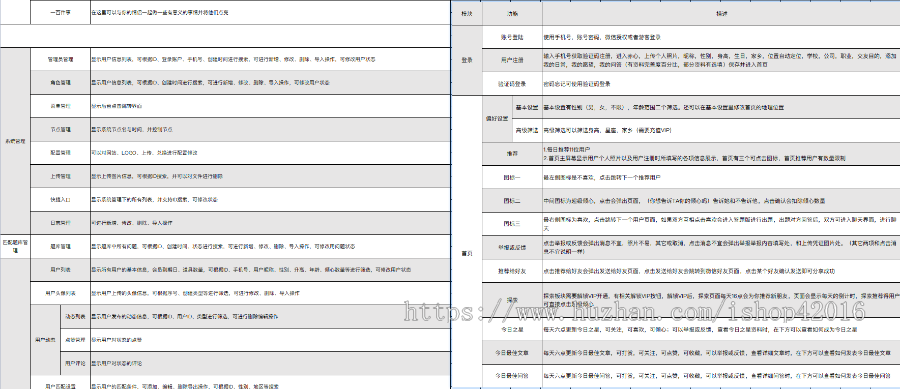Select the description cell beside 配置管理
The width and height of the screenshot is (900, 389).
pyautogui.click(x=270, y=153)
